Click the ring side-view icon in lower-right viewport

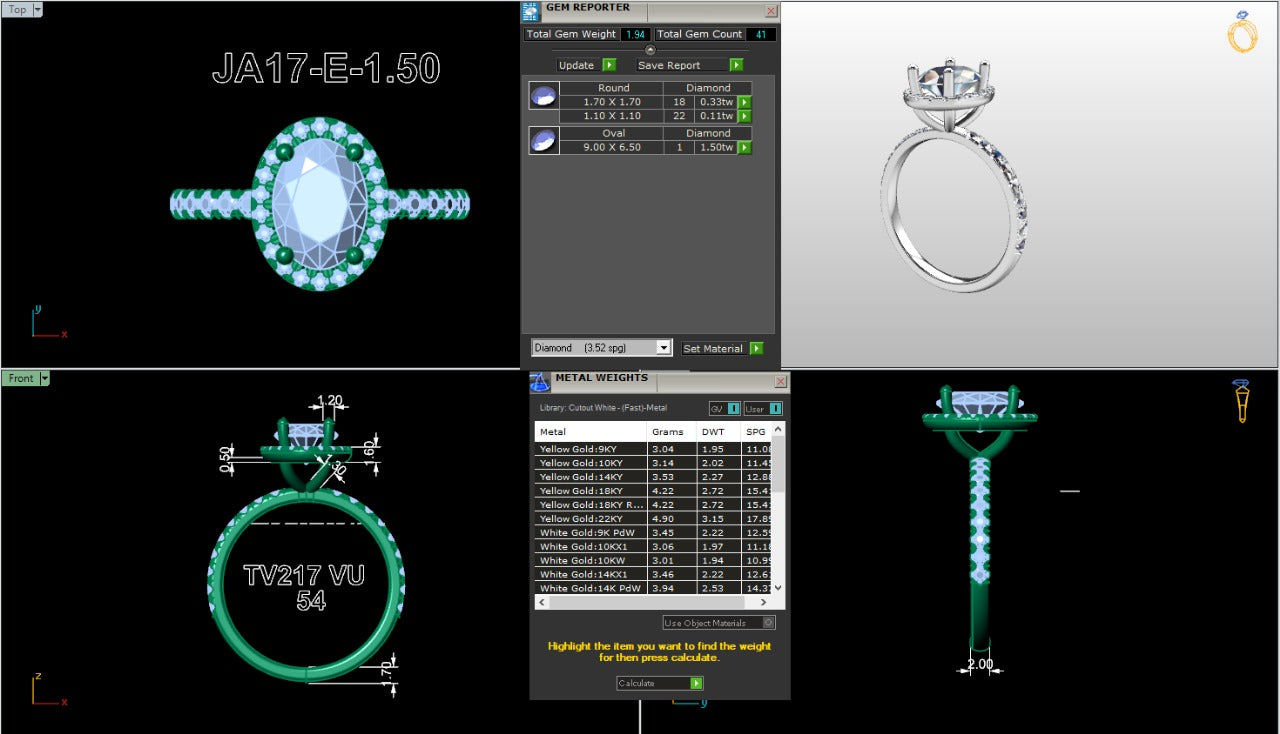(1241, 401)
